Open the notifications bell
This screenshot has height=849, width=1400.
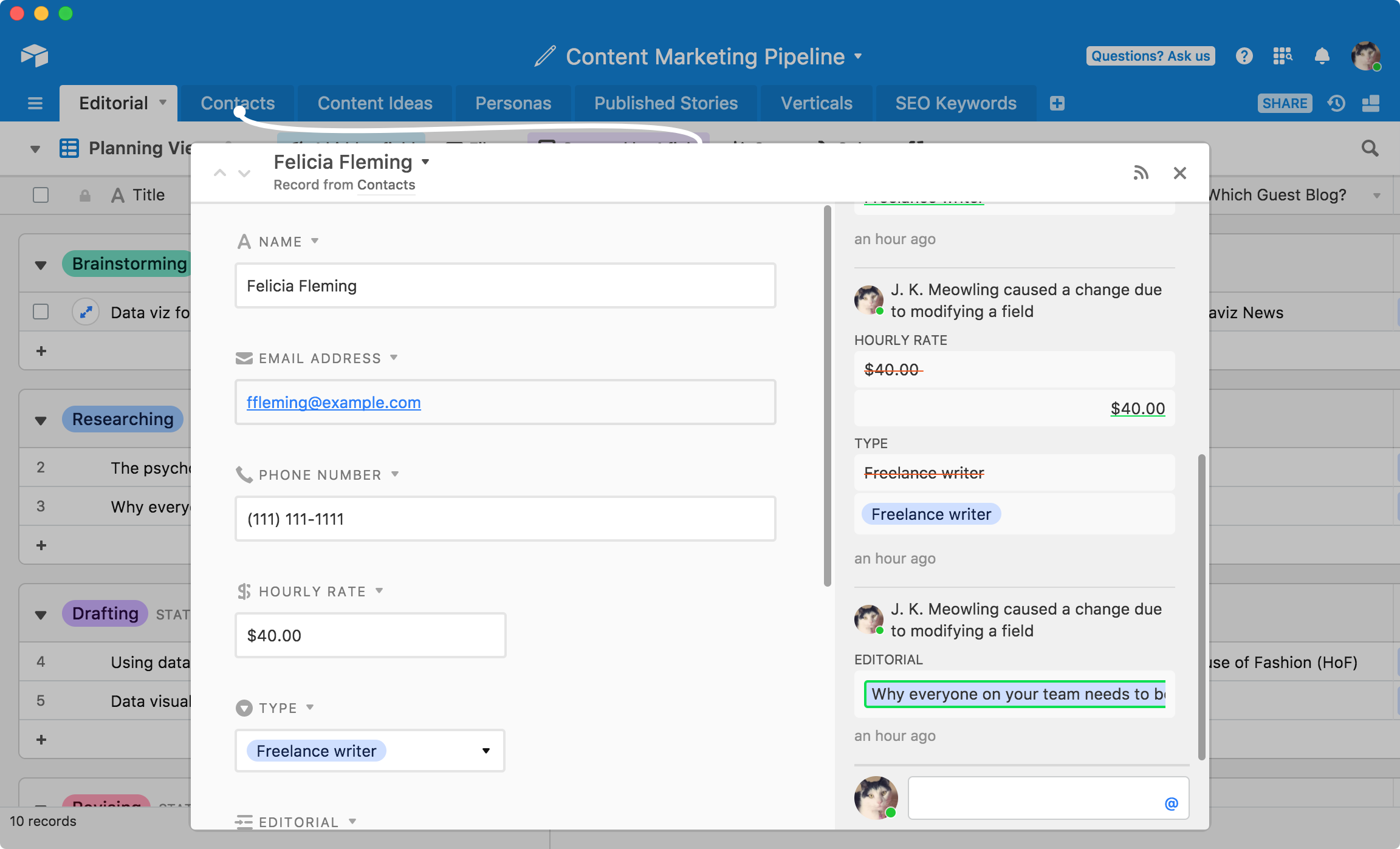pyautogui.click(x=1322, y=56)
